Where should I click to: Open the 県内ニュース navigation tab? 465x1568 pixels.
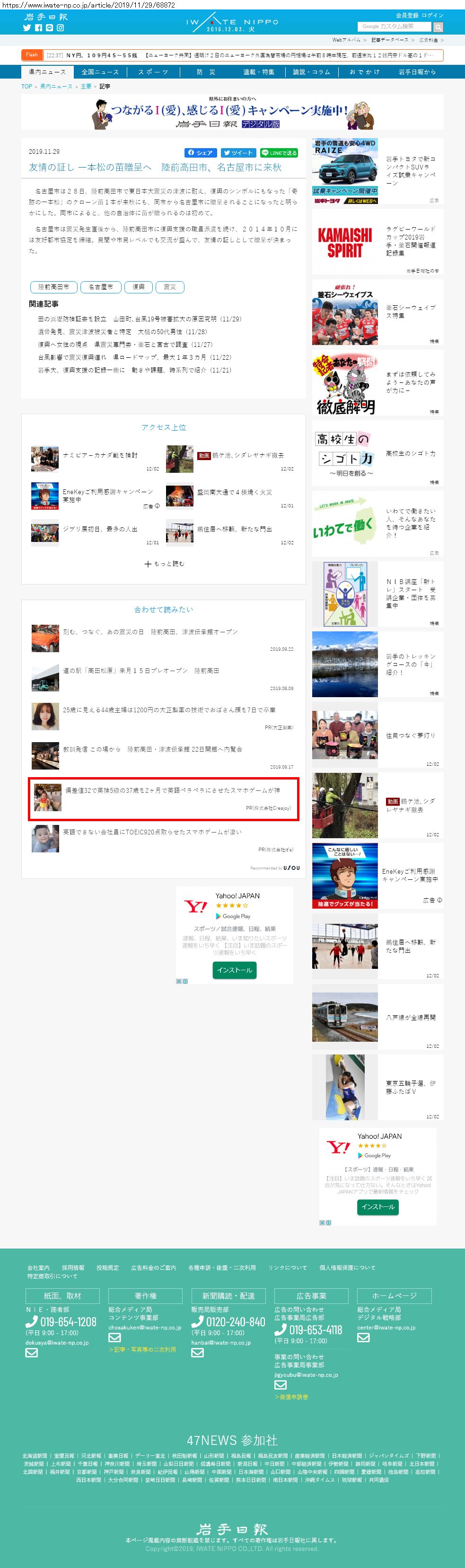coord(47,72)
